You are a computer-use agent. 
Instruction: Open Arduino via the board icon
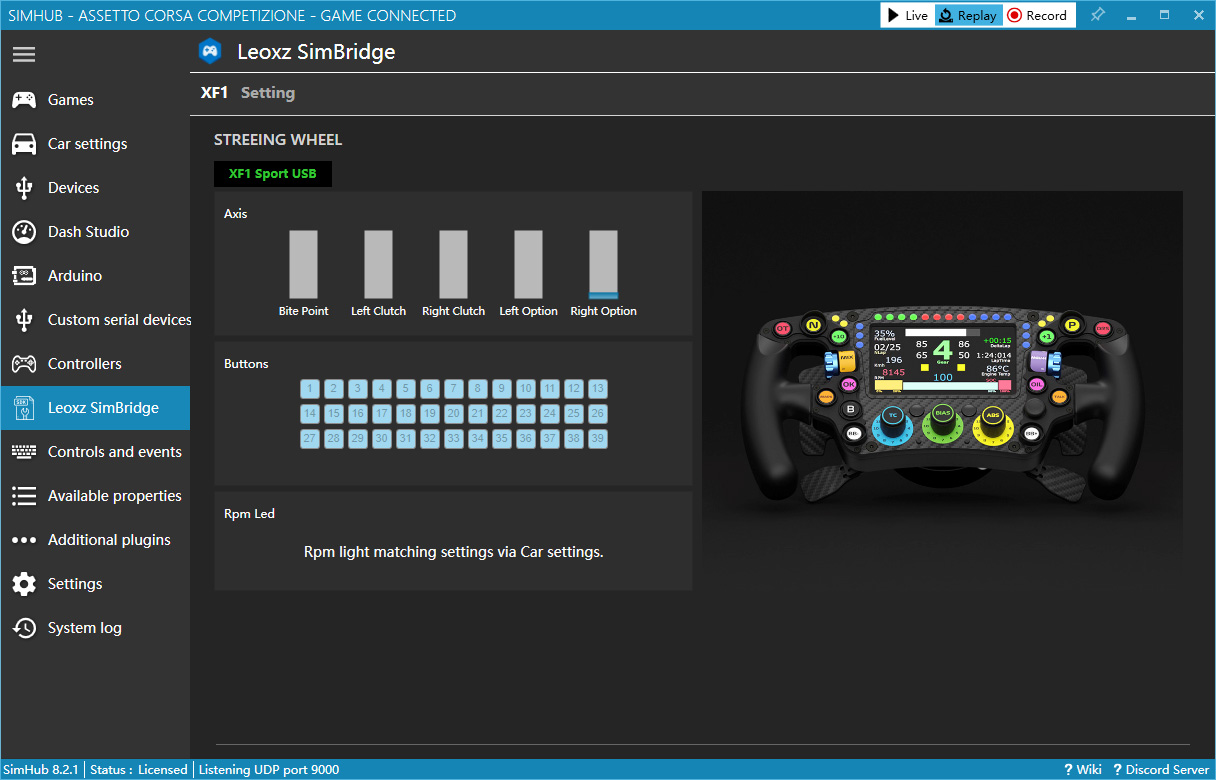tap(24, 276)
